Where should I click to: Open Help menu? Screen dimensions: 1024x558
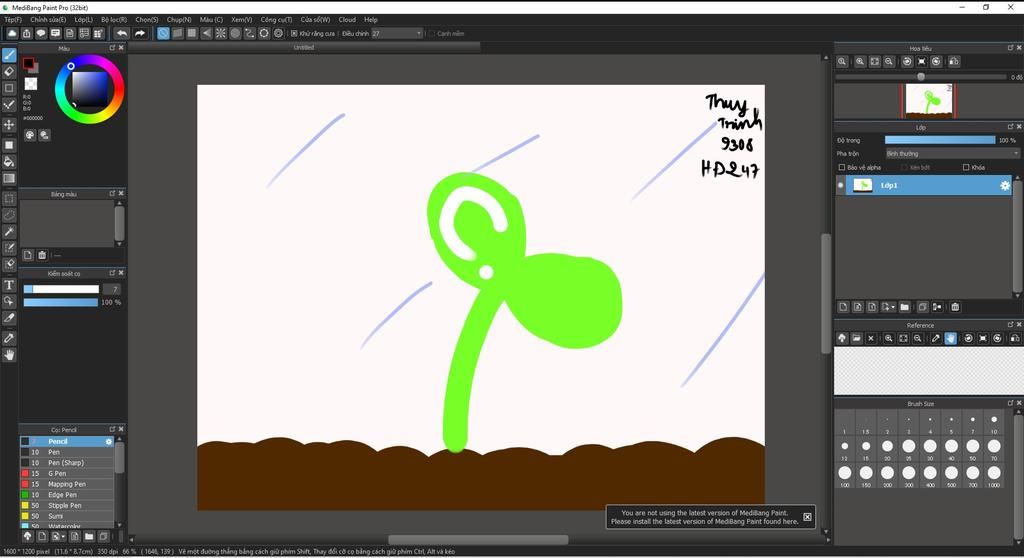click(371, 20)
